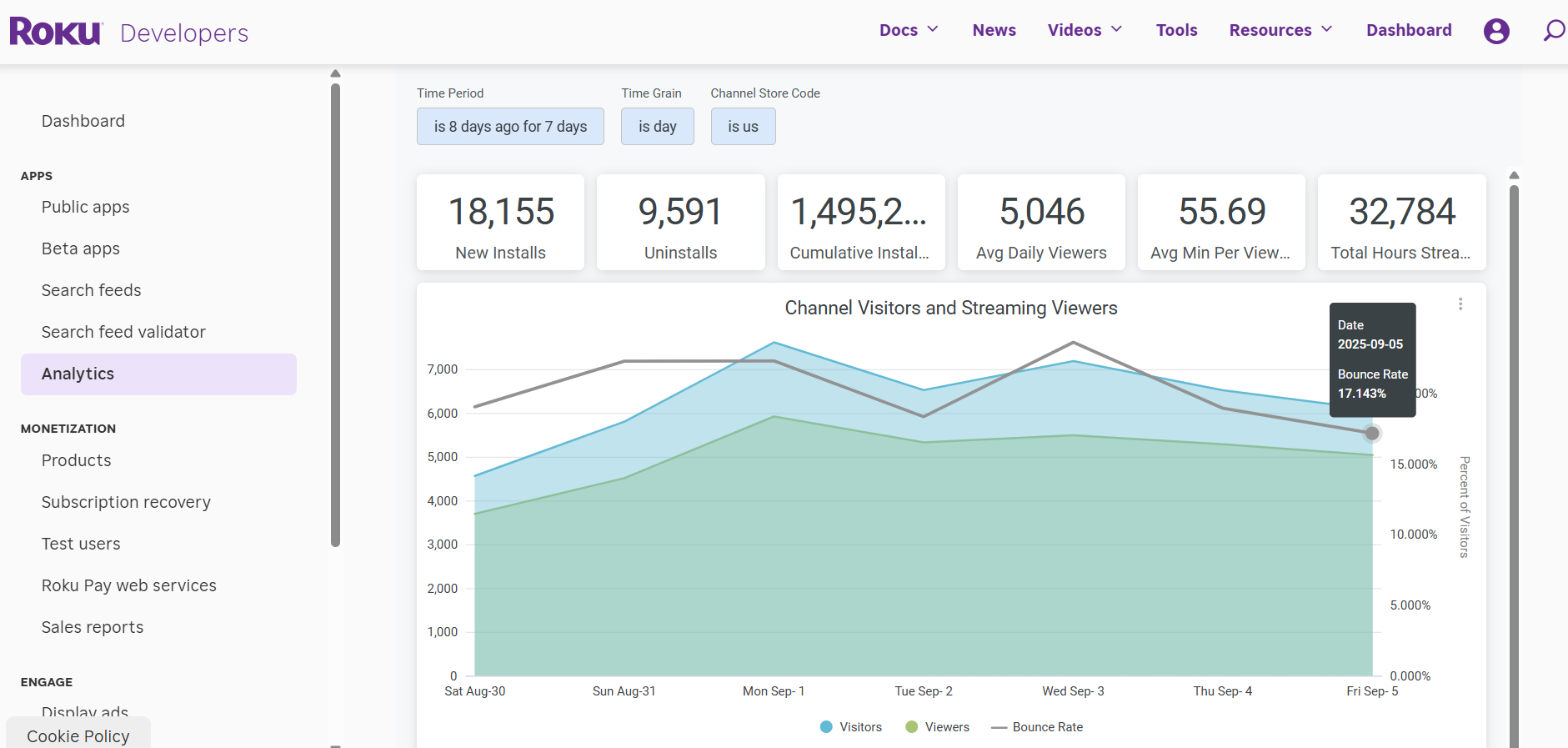The width and height of the screenshot is (1568, 748).
Task: Click the dashboard panel scroll up arrow
Action: pos(1514,176)
